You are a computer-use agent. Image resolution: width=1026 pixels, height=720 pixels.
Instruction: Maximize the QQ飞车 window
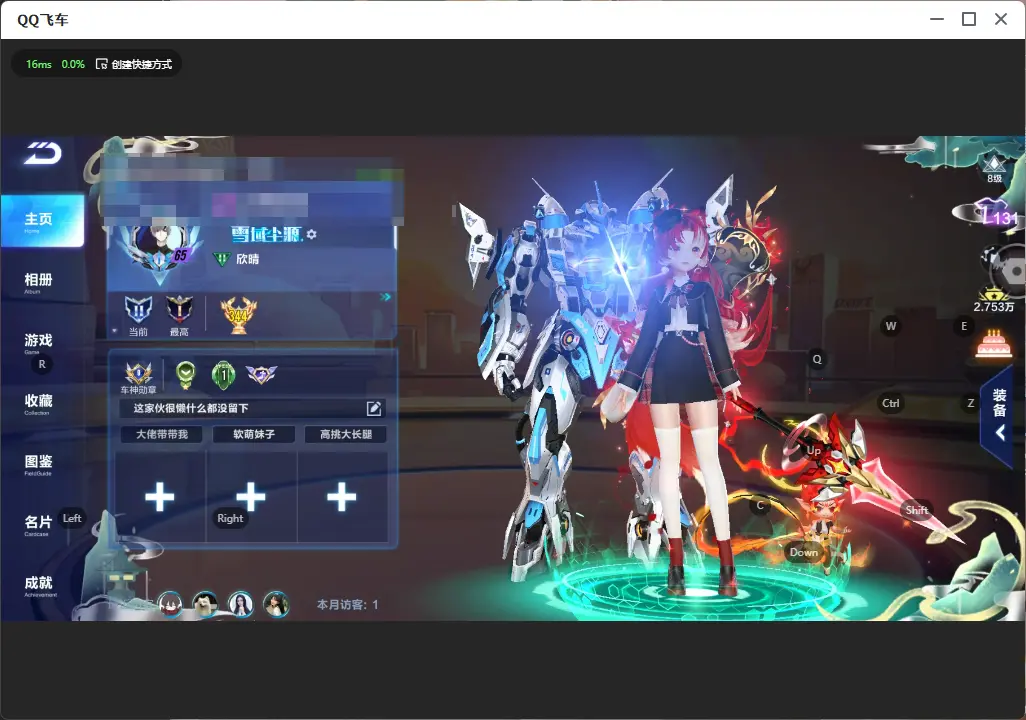pos(969,20)
